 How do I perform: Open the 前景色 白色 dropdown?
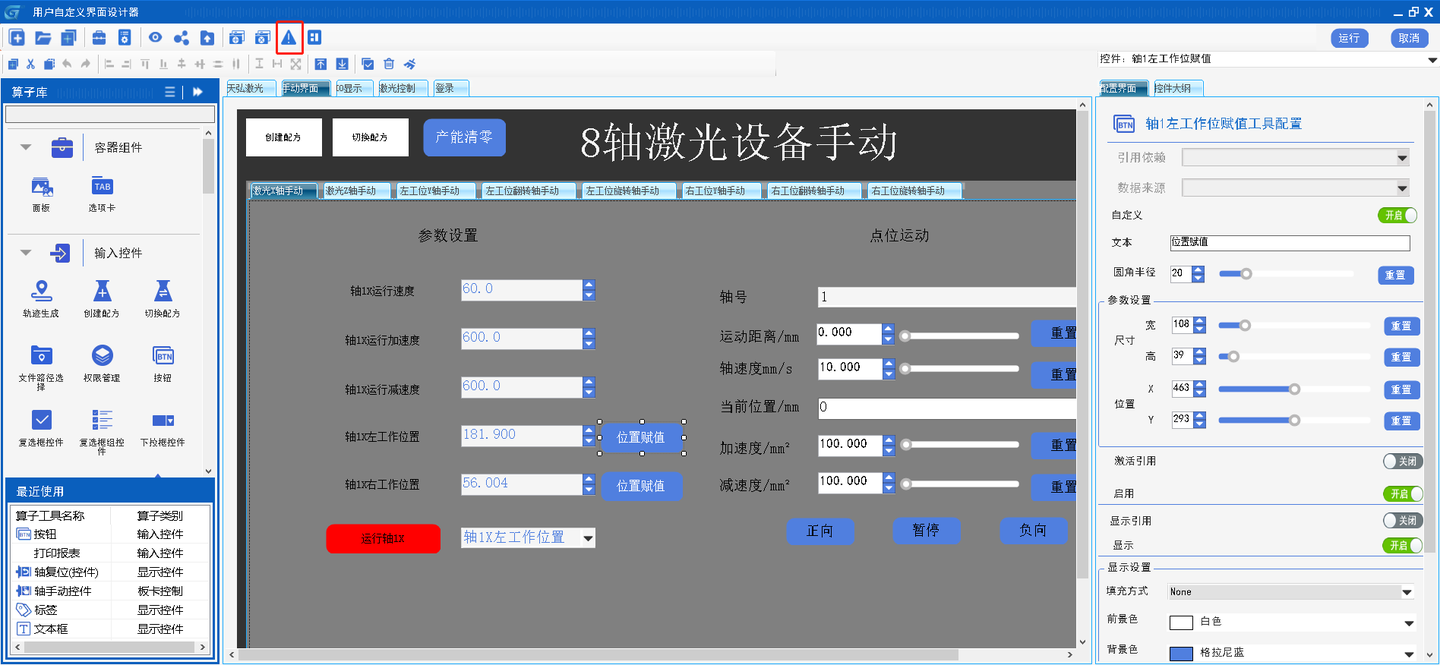[1292, 622]
